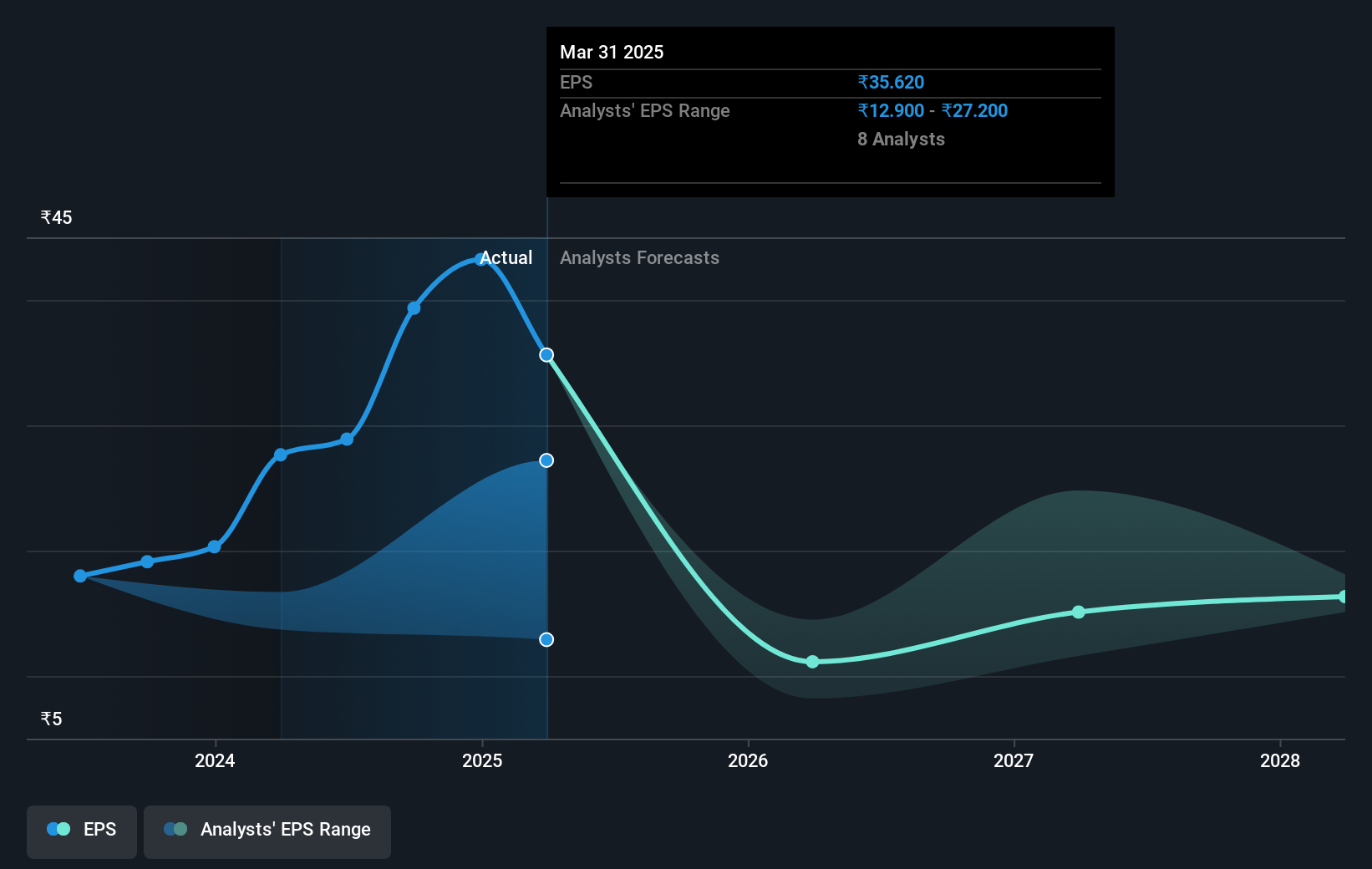This screenshot has height=869, width=1372.
Task: Click the 'Analysts Forecasts' label
Action: click(x=639, y=257)
